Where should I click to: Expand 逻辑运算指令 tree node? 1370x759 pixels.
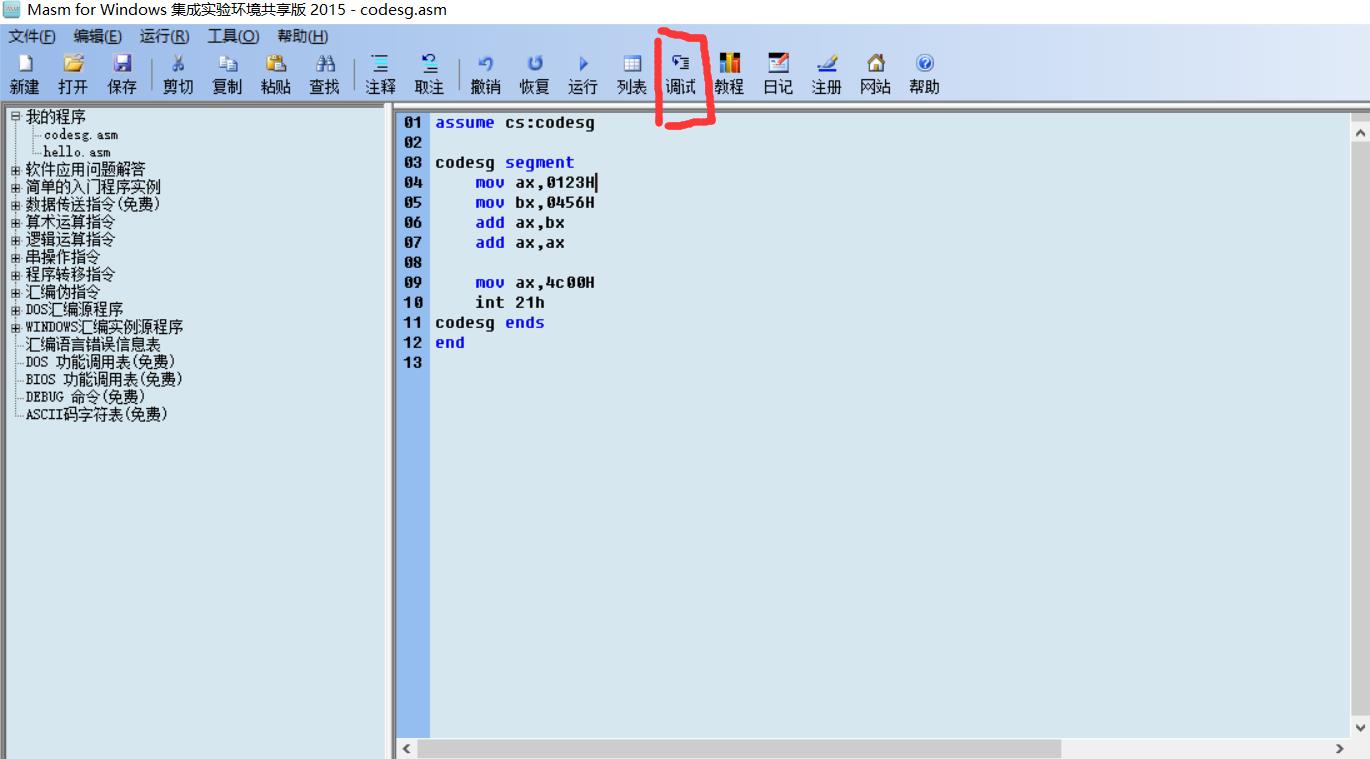click(x=15, y=240)
